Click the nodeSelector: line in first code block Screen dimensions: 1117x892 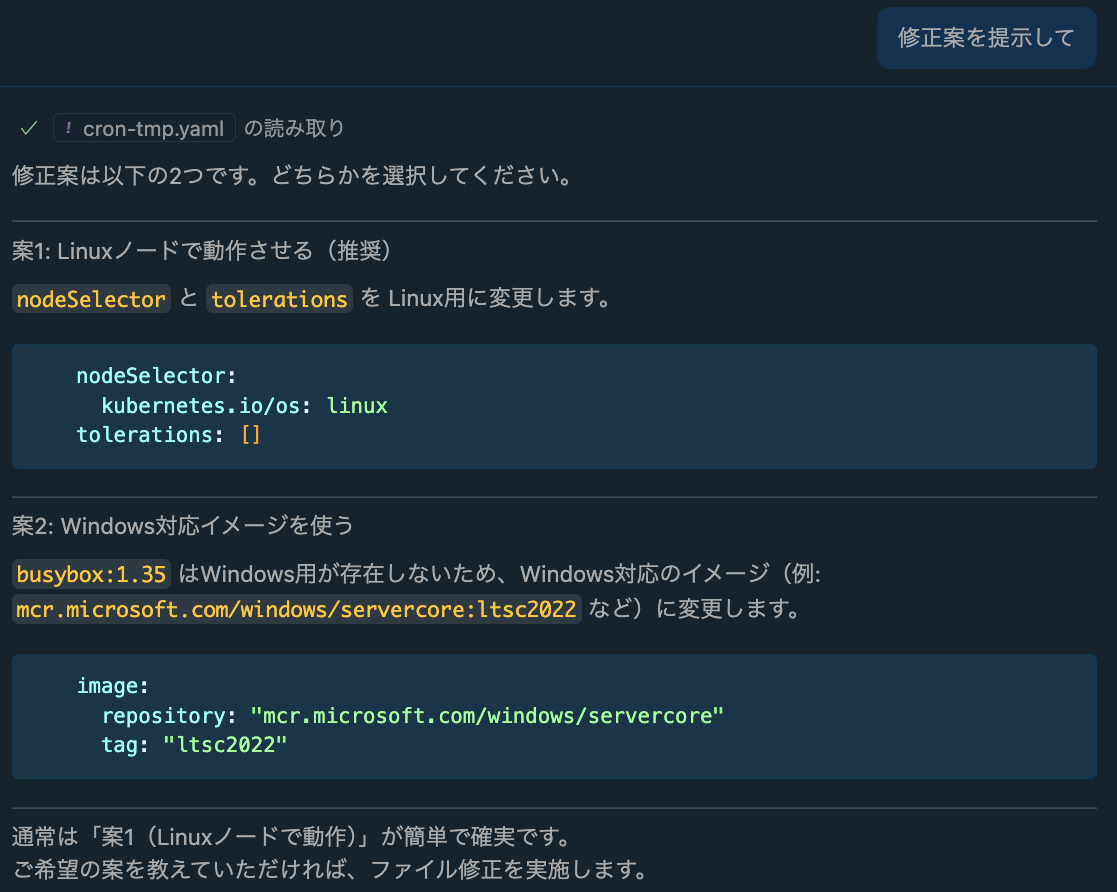(156, 376)
